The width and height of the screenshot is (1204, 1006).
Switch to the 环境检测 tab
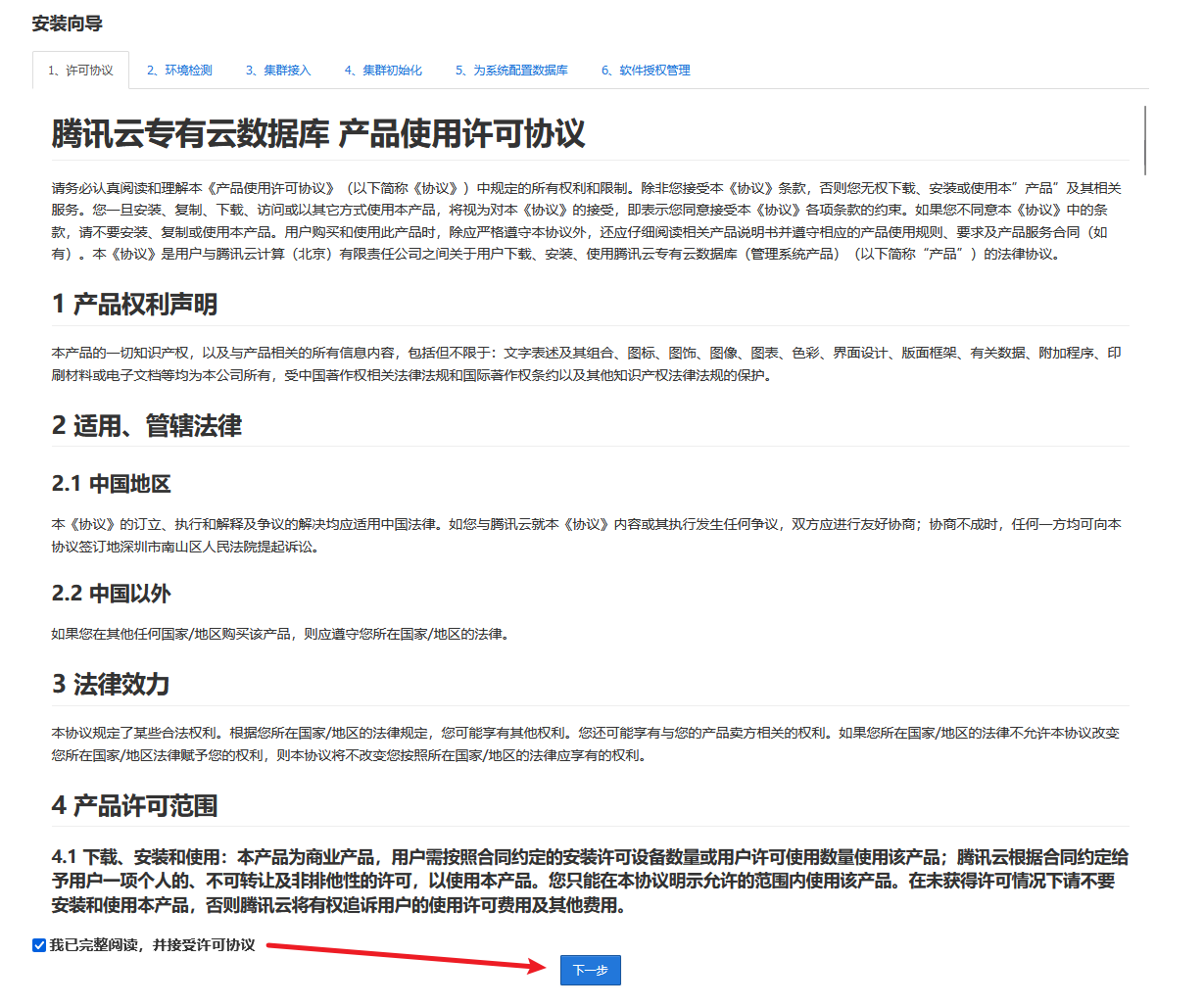179,71
